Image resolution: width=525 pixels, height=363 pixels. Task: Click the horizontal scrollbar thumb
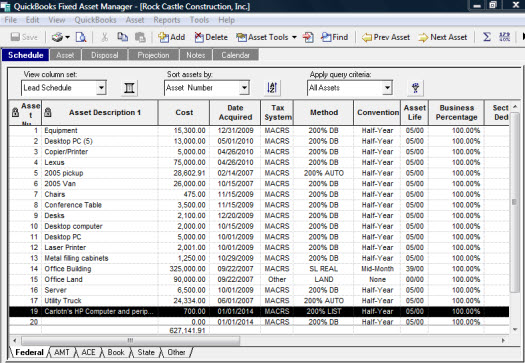click(131, 341)
